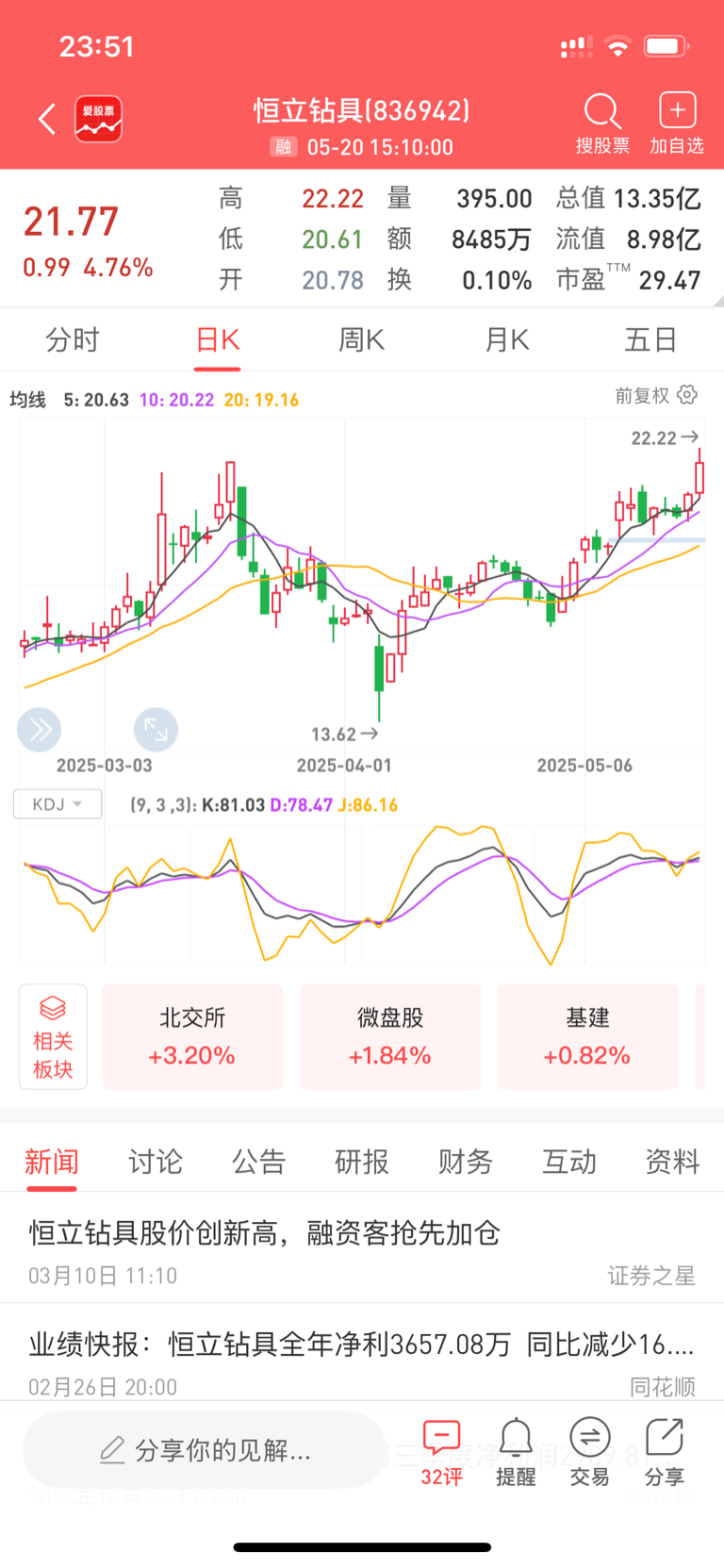Open chart settings gear icon
724x1568 pixels.
[688, 395]
